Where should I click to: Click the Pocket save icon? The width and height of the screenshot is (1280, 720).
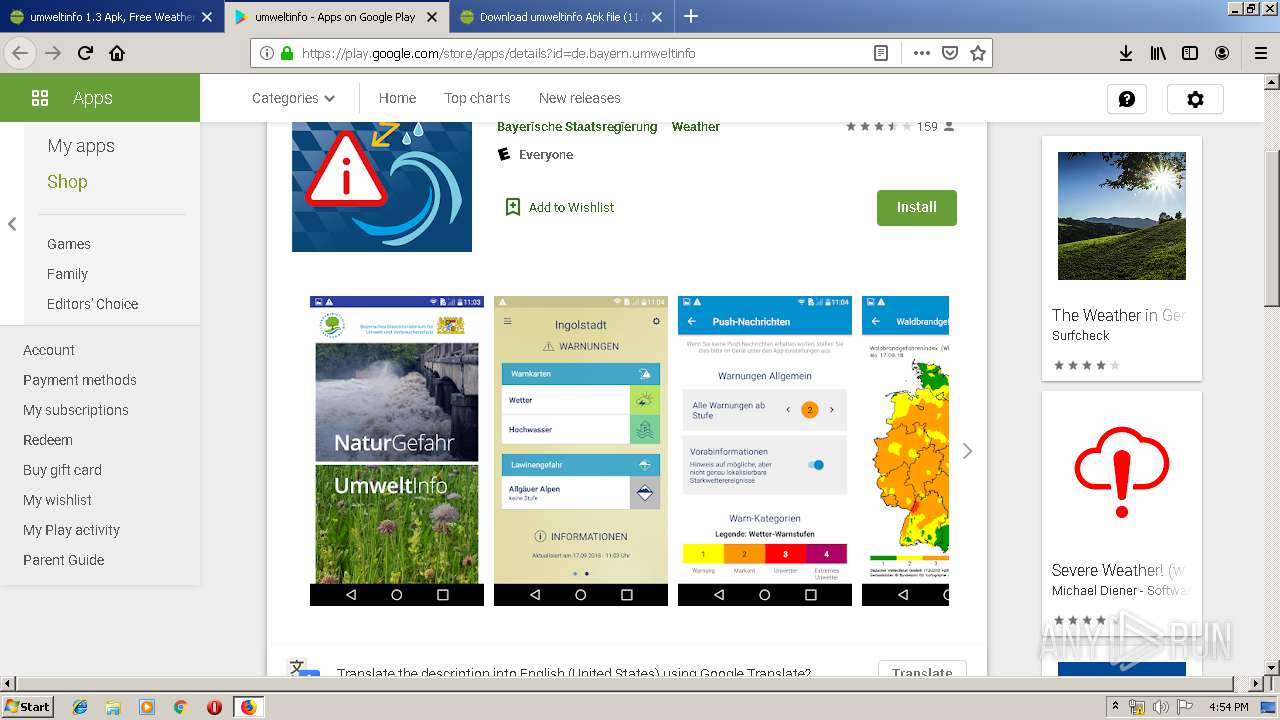tap(950, 53)
